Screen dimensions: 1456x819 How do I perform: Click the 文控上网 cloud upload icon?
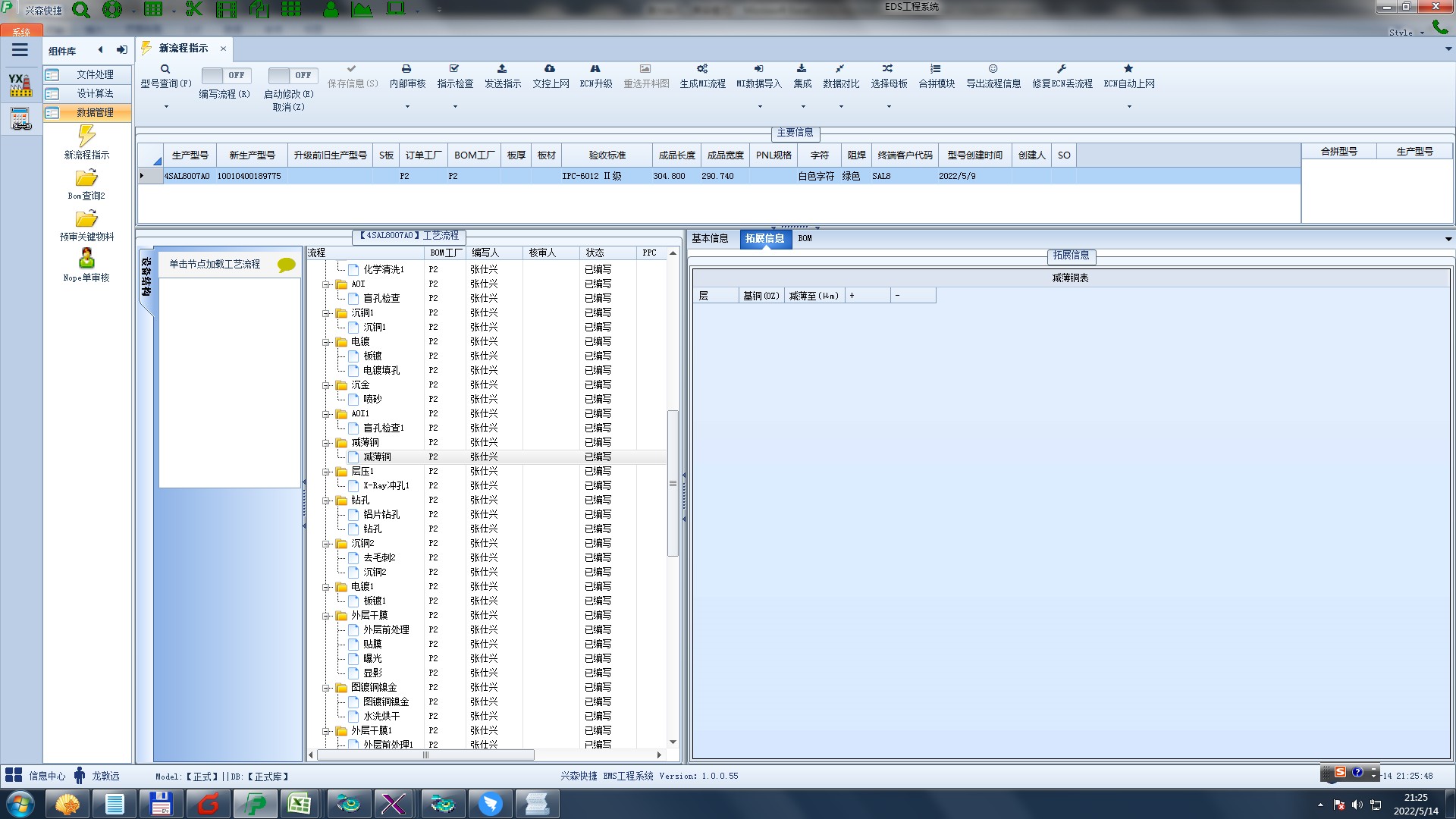point(550,69)
